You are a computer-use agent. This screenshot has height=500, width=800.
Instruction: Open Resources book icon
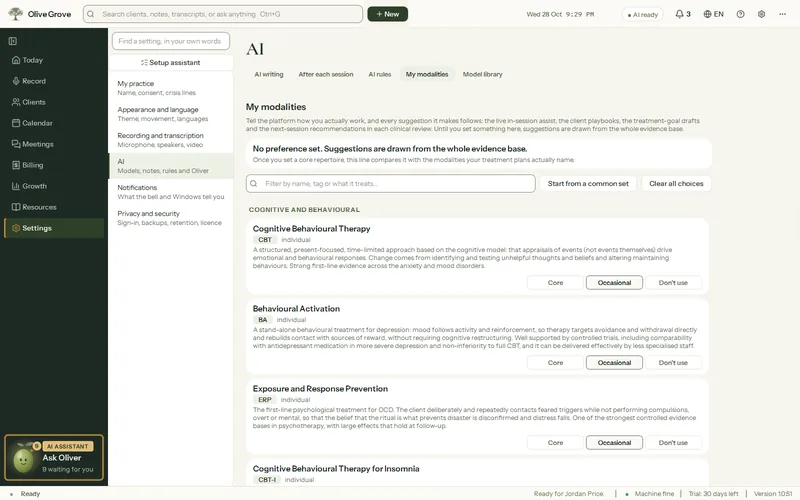click(x=16, y=207)
